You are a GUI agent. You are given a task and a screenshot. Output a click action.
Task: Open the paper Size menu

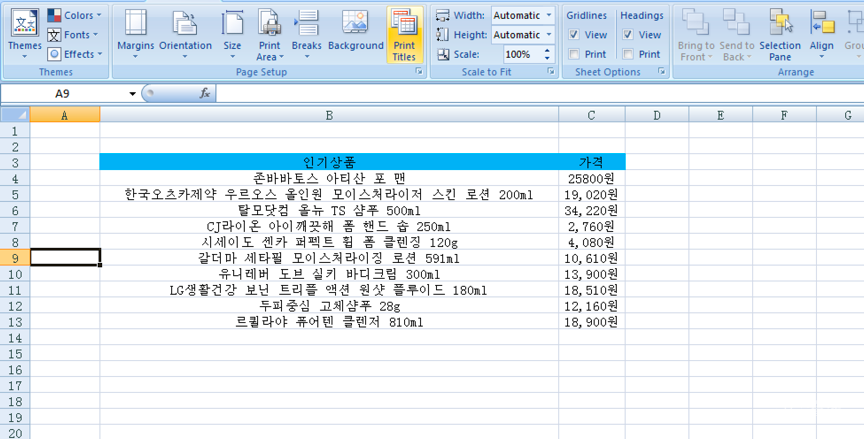[232, 34]
